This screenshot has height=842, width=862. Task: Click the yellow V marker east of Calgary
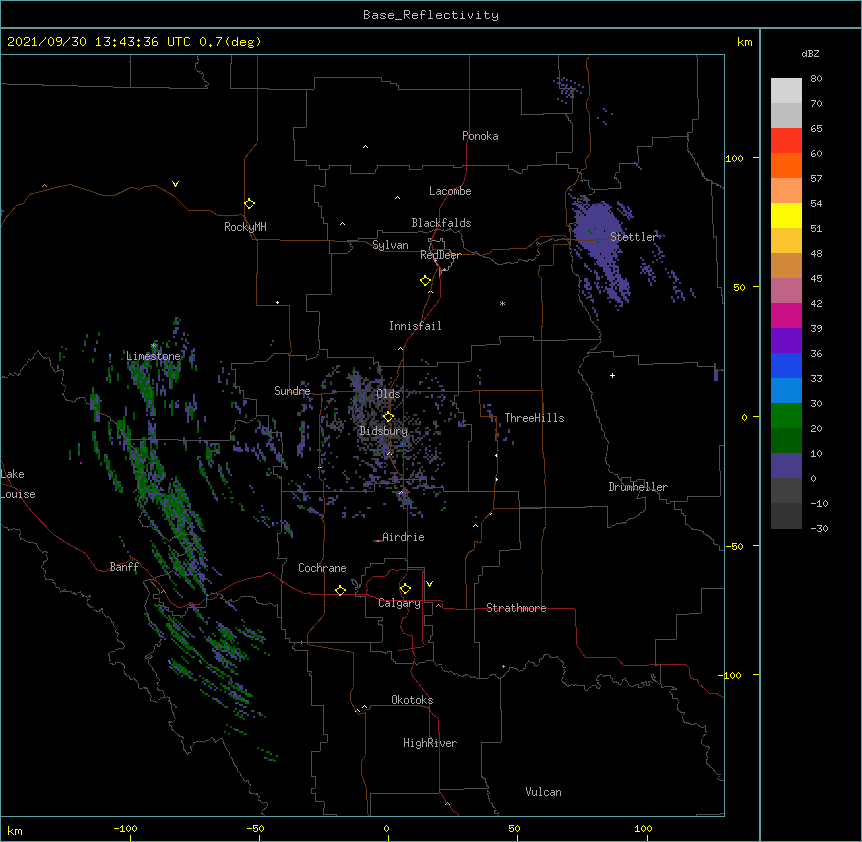pyautogui.click(x=429, y=584)
